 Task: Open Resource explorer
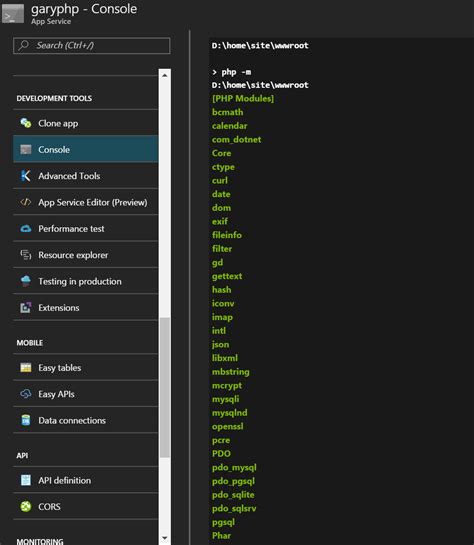pos(85,255)
